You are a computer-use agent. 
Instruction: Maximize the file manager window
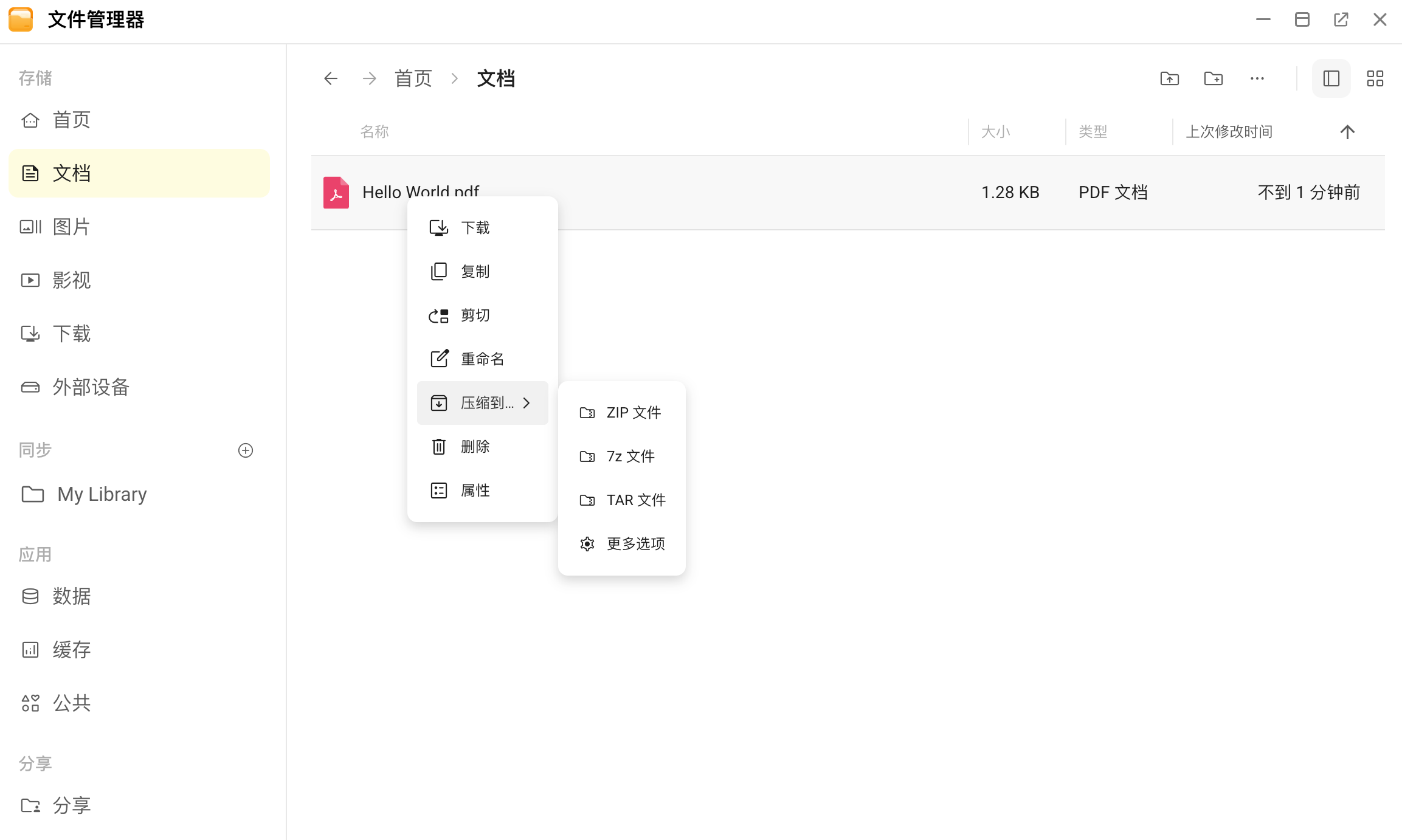(1302, 19)
